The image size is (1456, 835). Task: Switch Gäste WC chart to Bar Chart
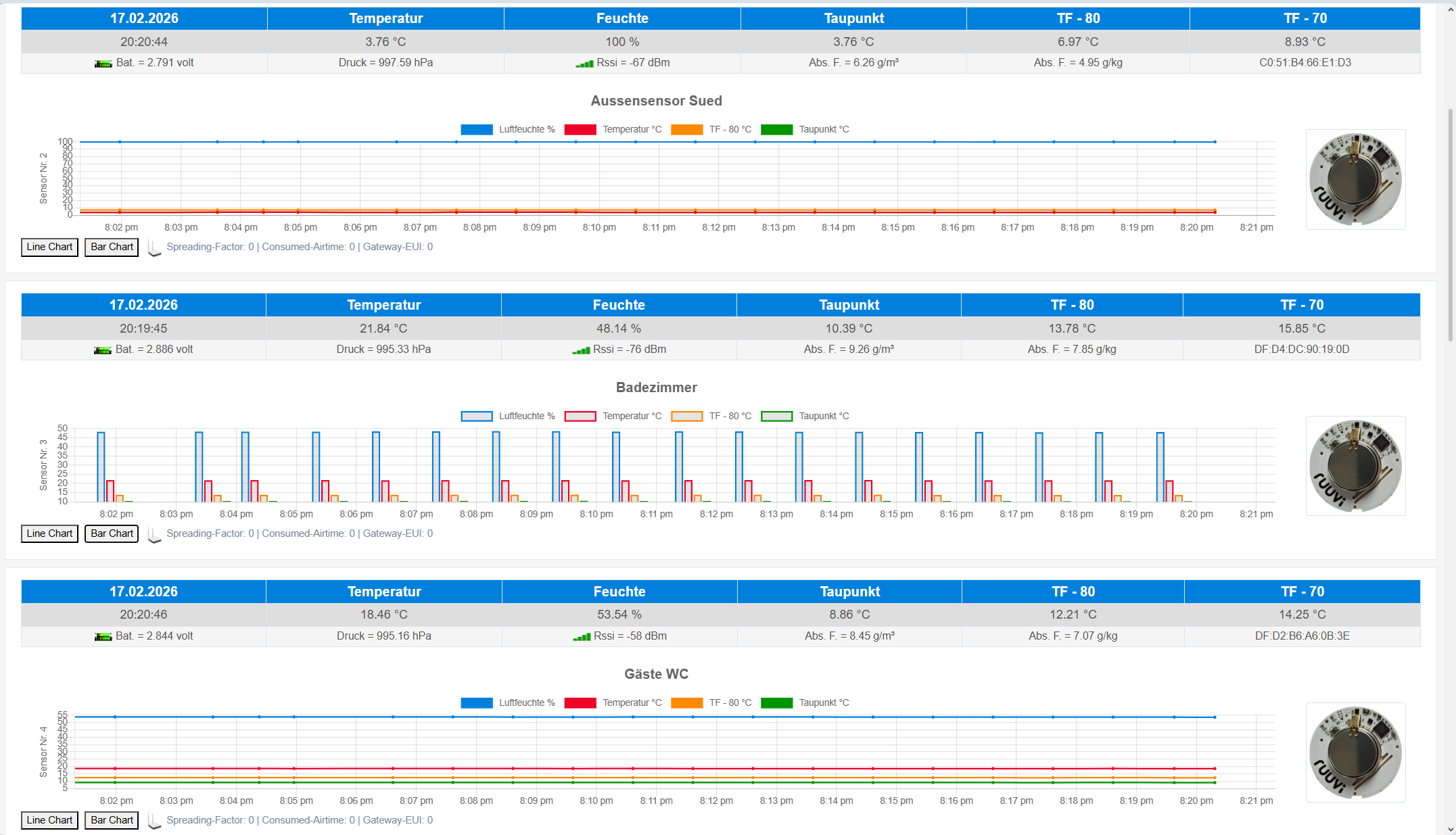tap(112, 821)
